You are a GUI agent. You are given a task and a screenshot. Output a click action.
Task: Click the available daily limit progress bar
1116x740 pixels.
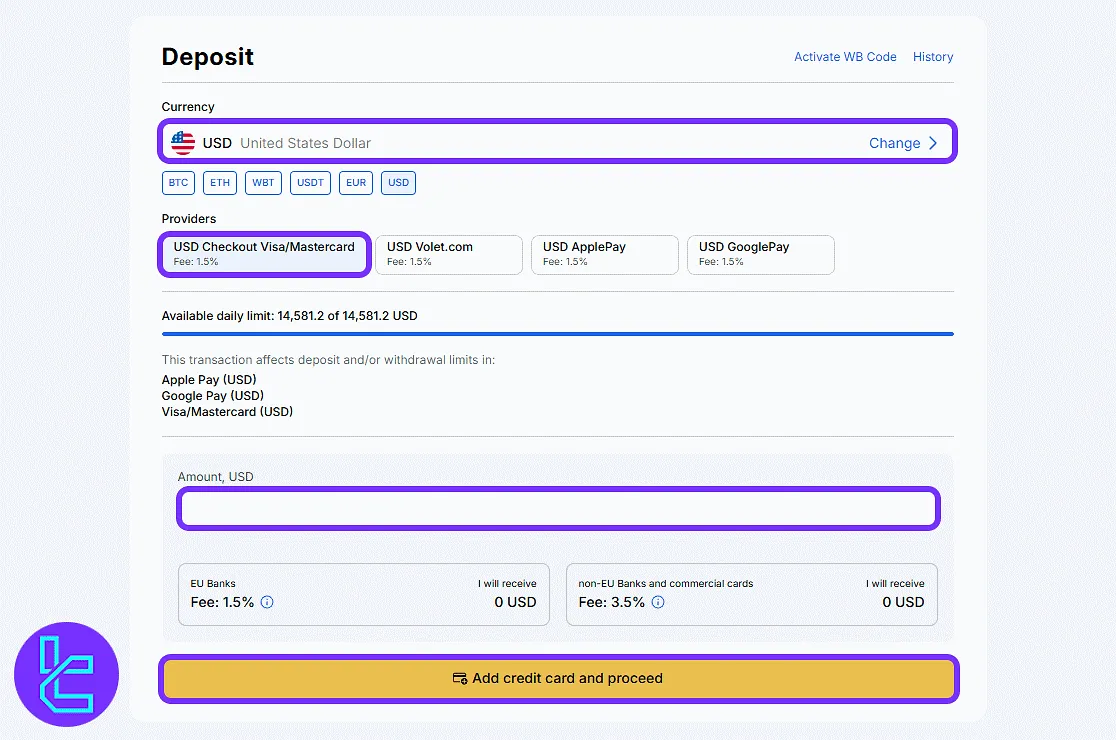[x=557, y=334]
